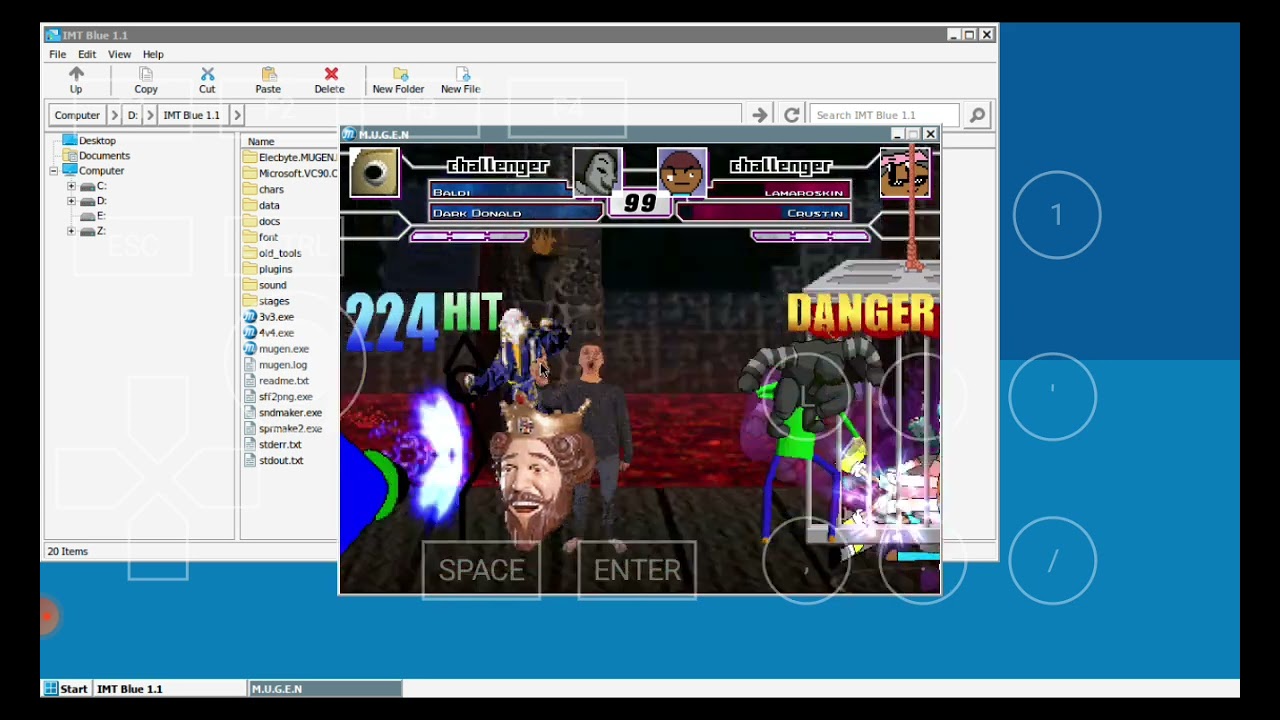
Task: Select the readme.txt file
Action: point(277,381)
